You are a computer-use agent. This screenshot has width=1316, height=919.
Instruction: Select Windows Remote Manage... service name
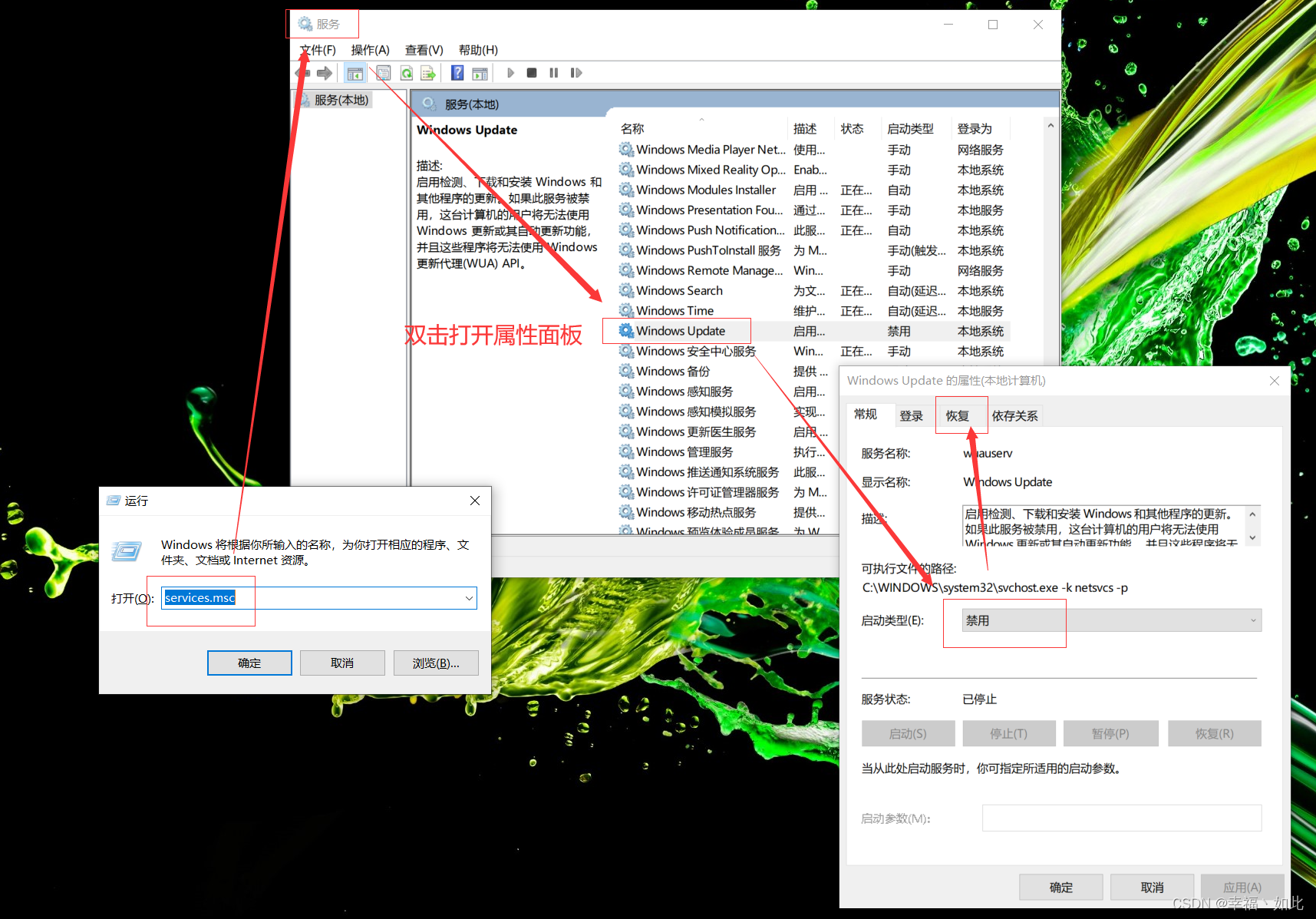click(710, 270)
